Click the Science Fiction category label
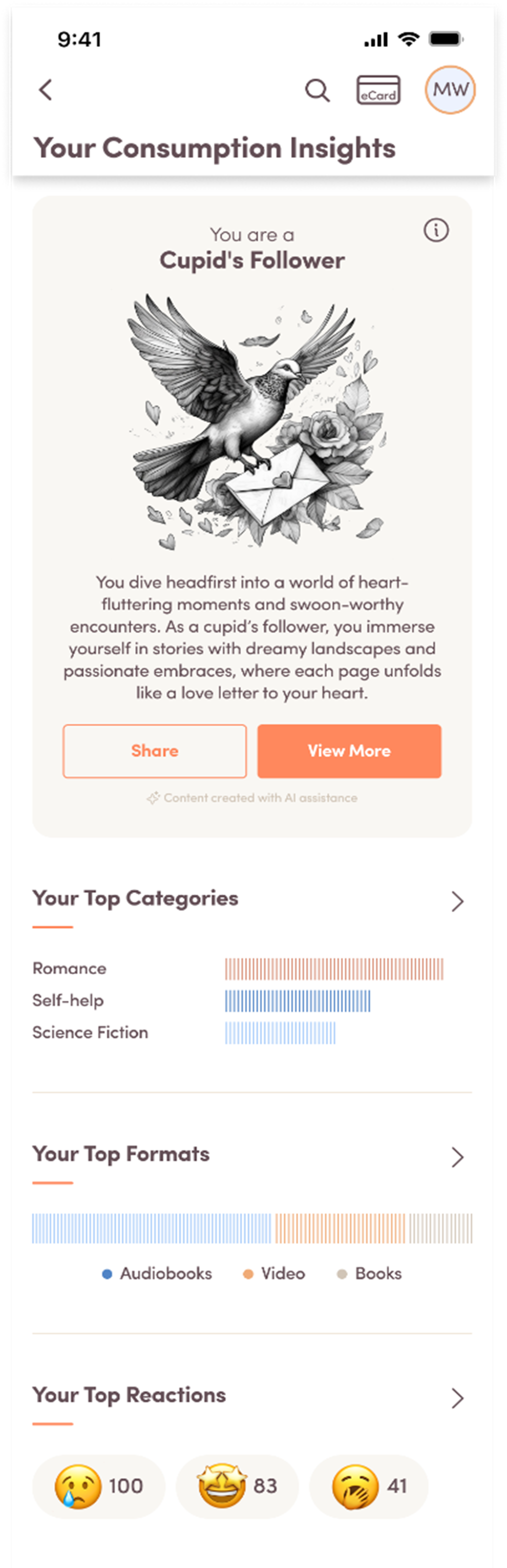The image size is (507, 1568). (x=90, y=1032)
